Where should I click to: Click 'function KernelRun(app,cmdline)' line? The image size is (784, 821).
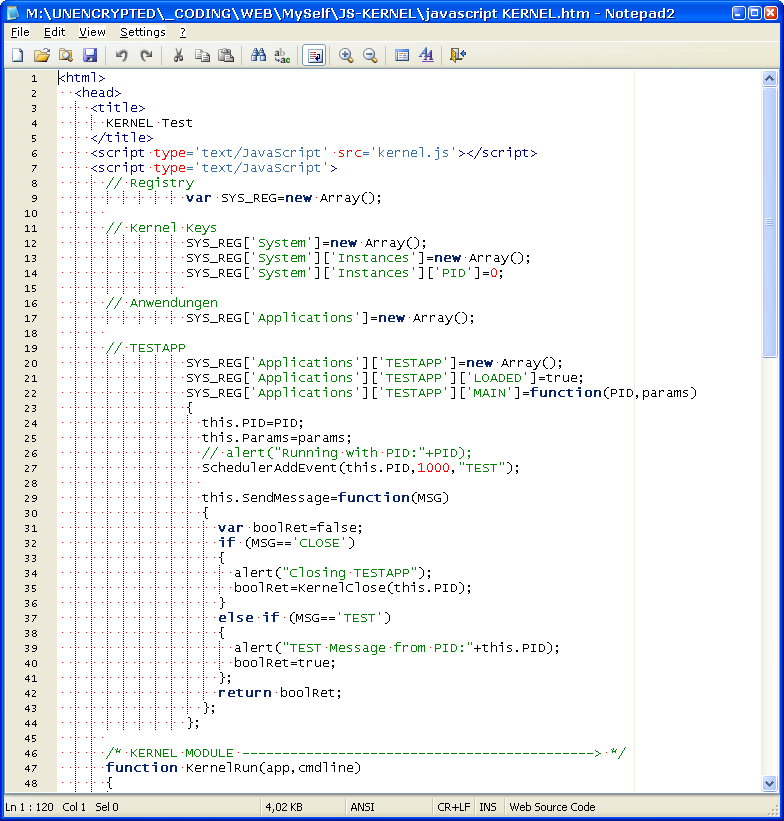(x=234, y=768)
